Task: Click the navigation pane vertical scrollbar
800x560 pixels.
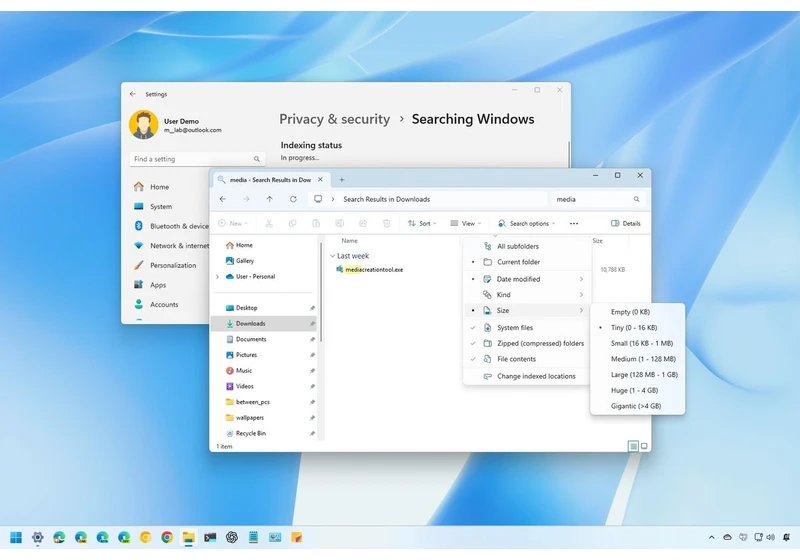Action: (x=321, y=293)
